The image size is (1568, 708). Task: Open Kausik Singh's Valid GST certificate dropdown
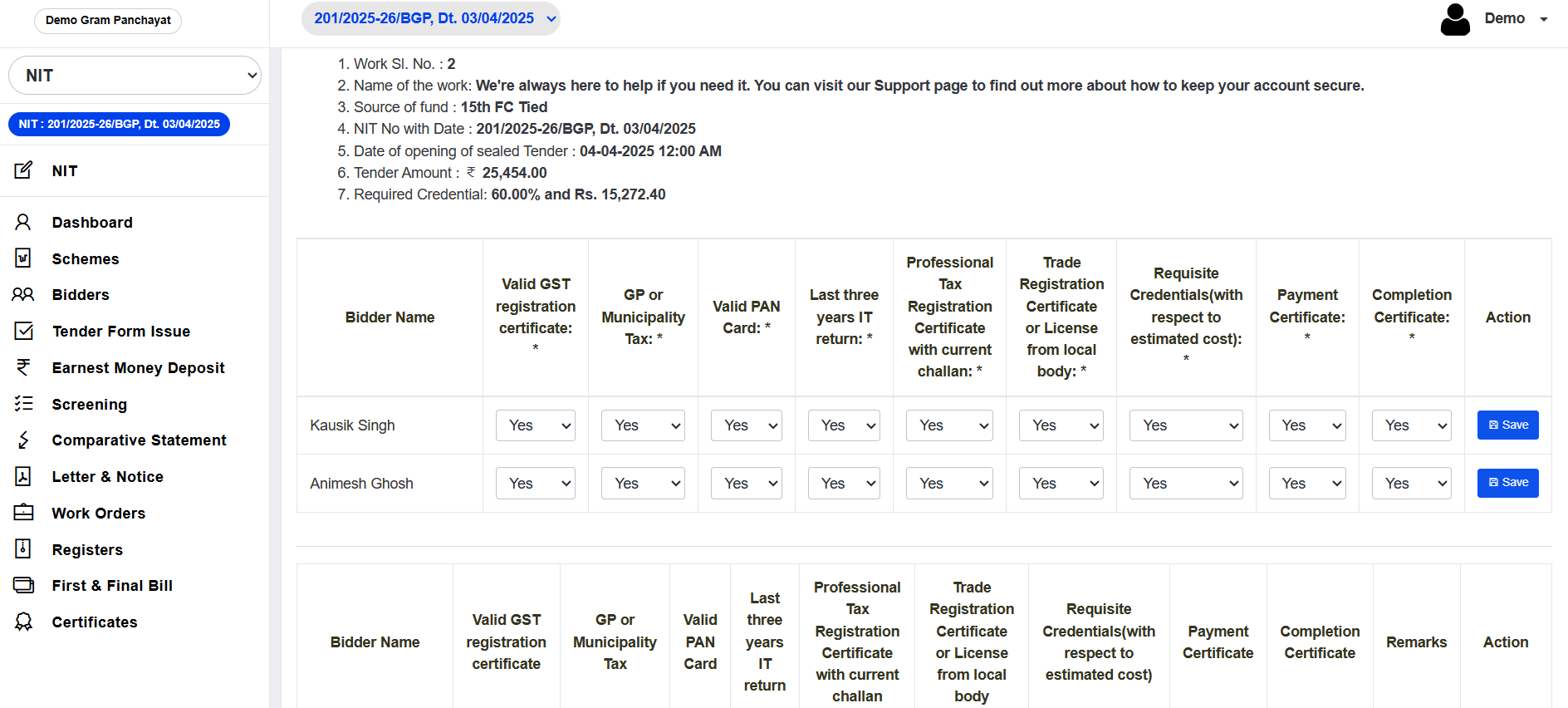536,425
